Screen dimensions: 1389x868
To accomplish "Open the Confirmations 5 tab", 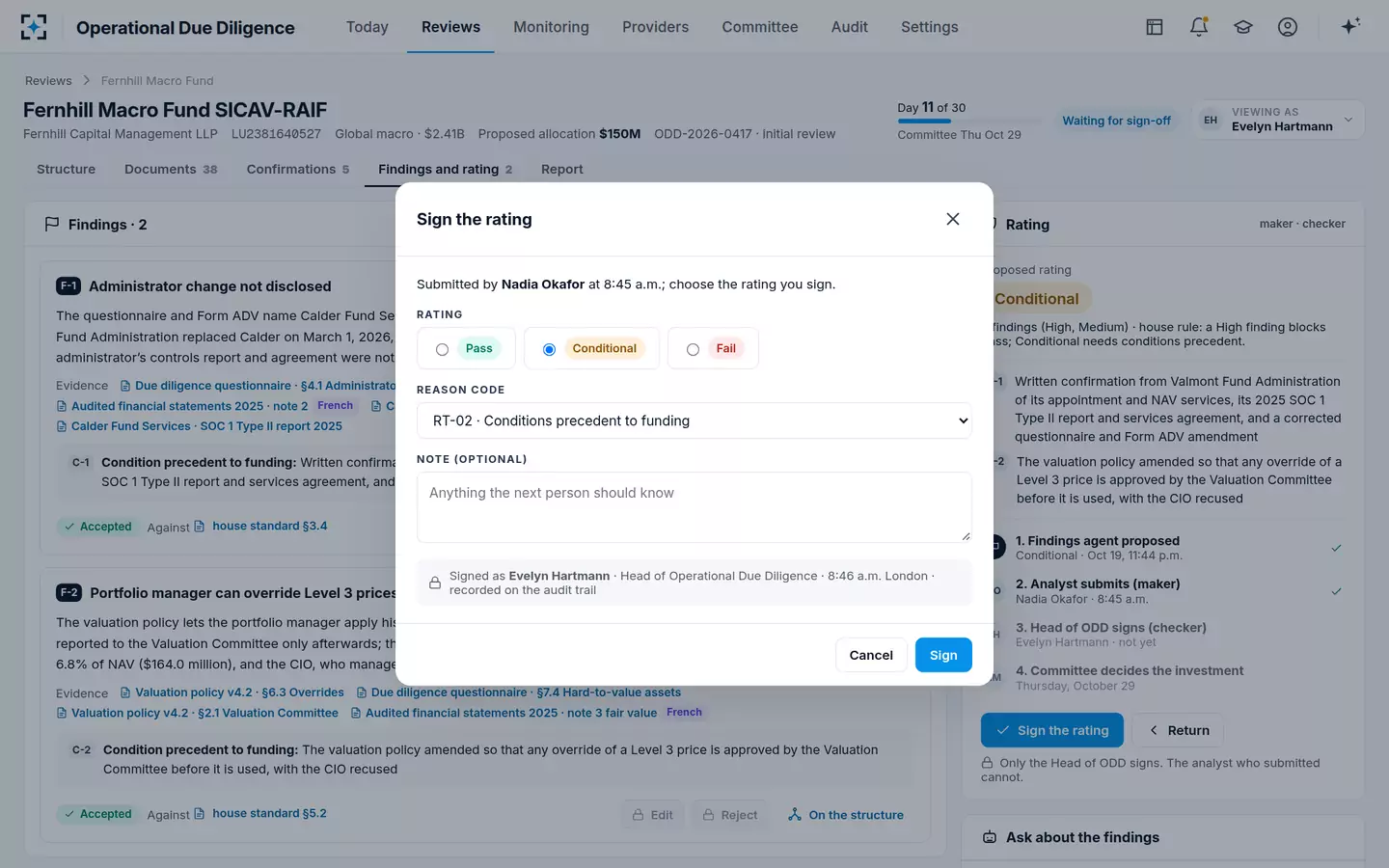I will coord(298,169).
